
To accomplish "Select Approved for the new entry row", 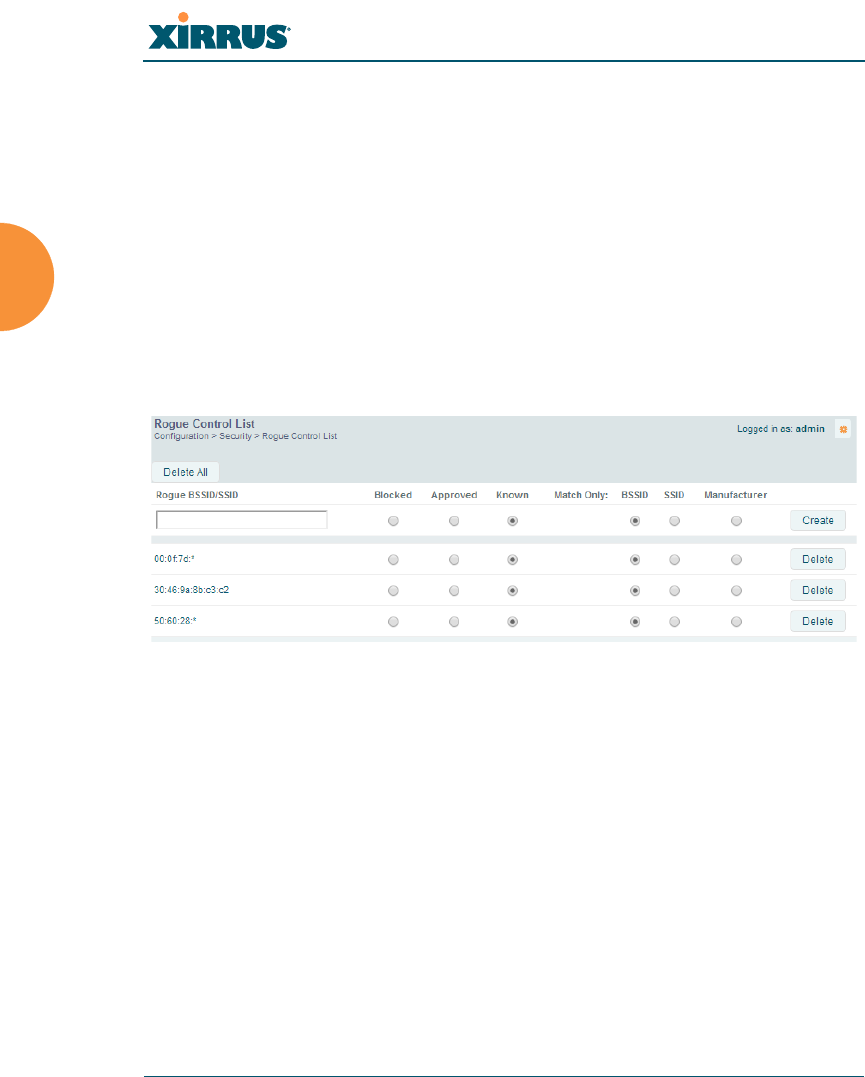I will point(454,521).
